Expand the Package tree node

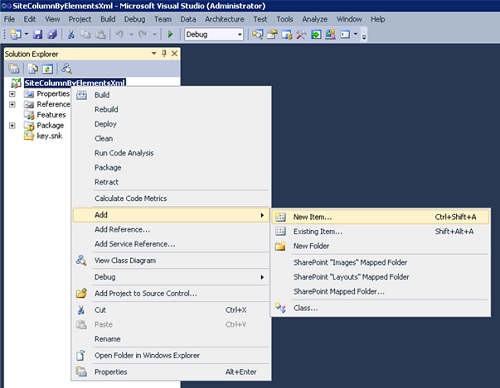(x=12, y=126)
